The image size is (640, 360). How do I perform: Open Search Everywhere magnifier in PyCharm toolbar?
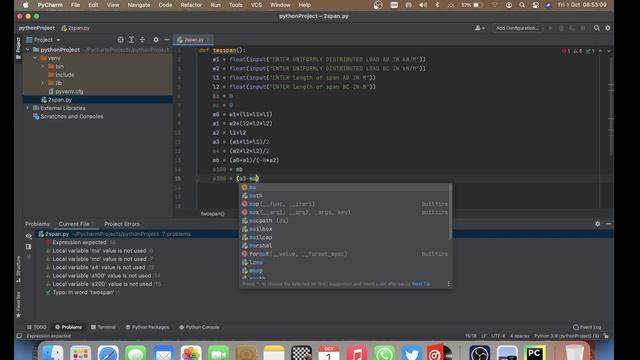597,28
